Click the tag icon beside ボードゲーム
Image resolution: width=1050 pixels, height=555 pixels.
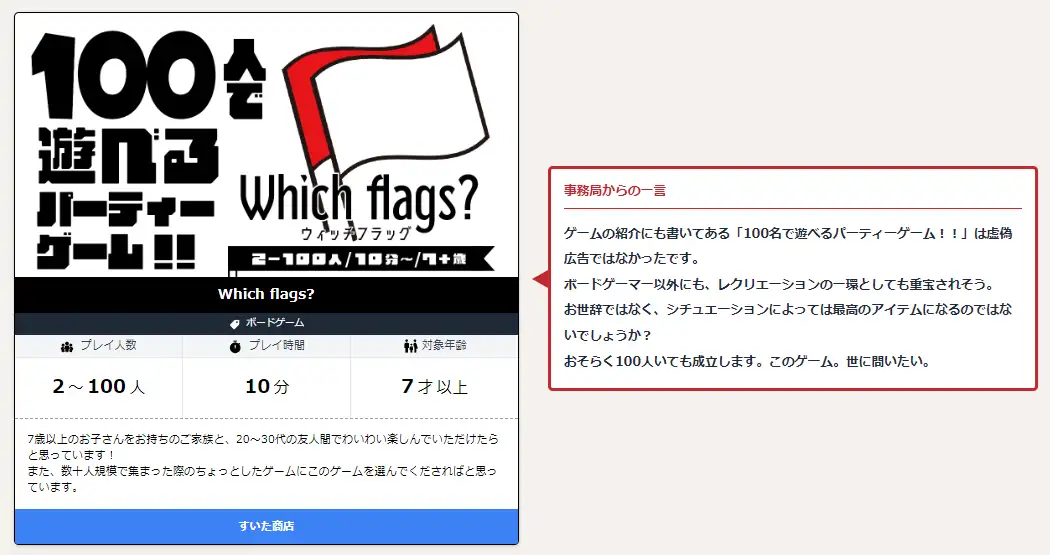pos(234,323)
